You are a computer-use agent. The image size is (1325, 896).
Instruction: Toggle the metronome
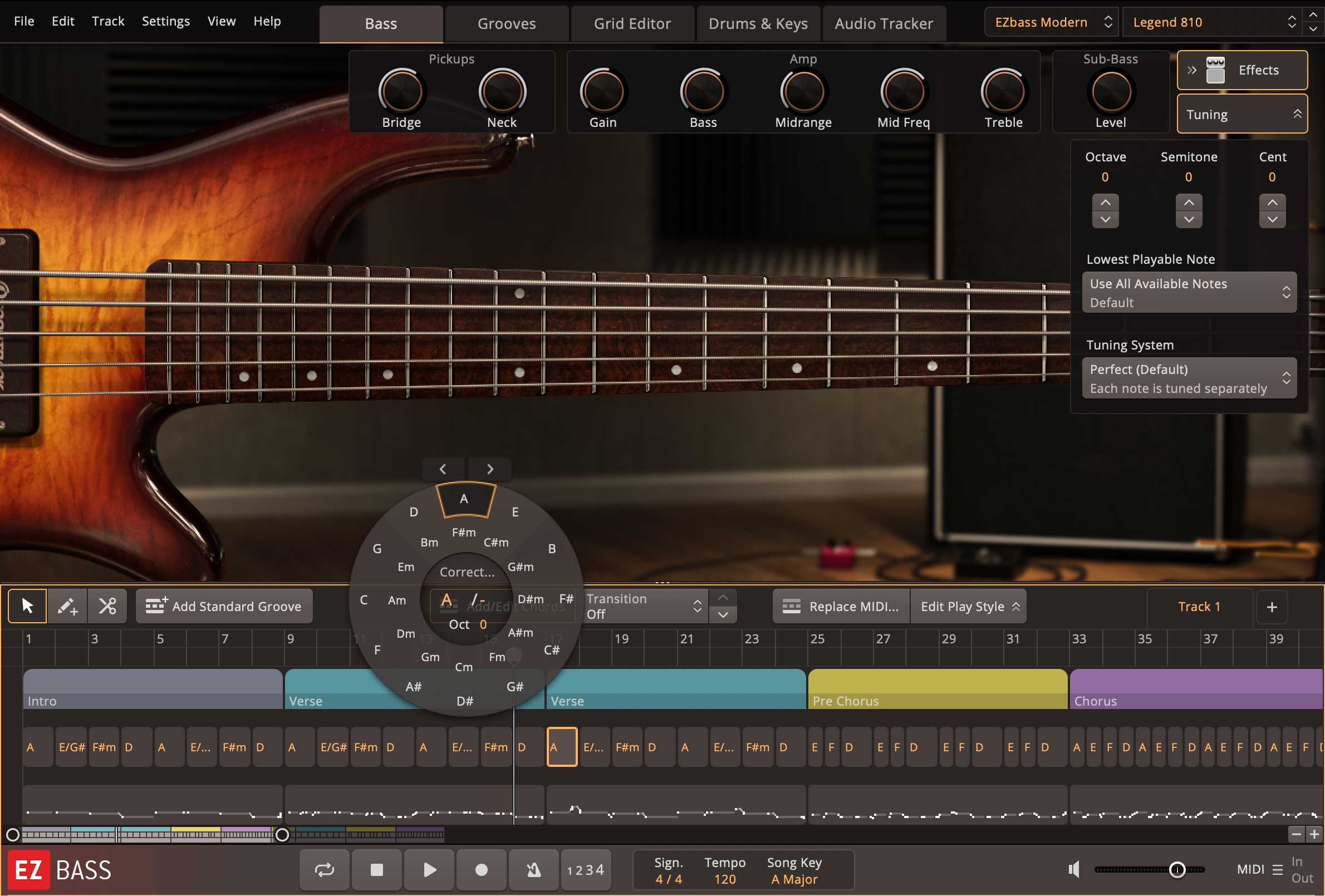tap(534, 869)
